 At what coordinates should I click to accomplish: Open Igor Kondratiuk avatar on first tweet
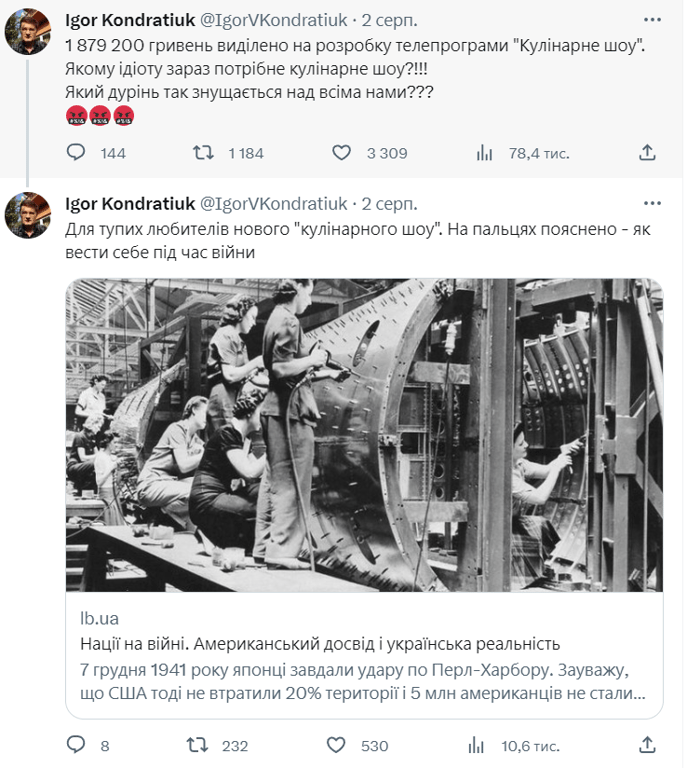tap(27, 31)
